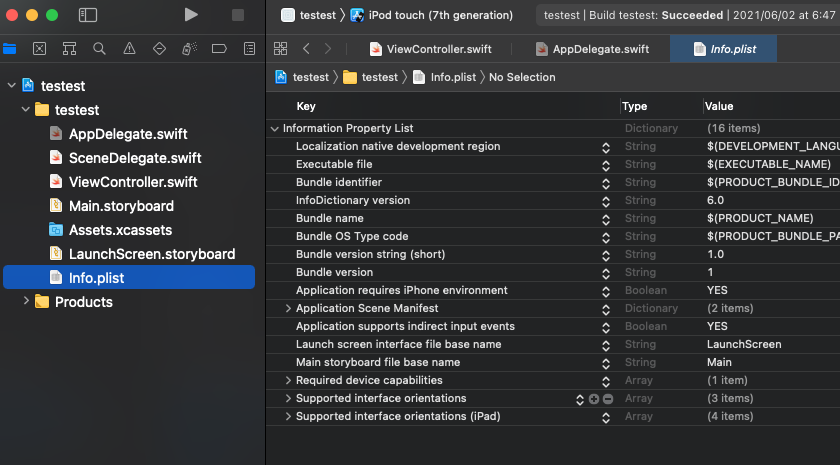Click the Stop build button
Image resolution: width=840 pixels, height=465 pixels.
click(x=238, y=15)
